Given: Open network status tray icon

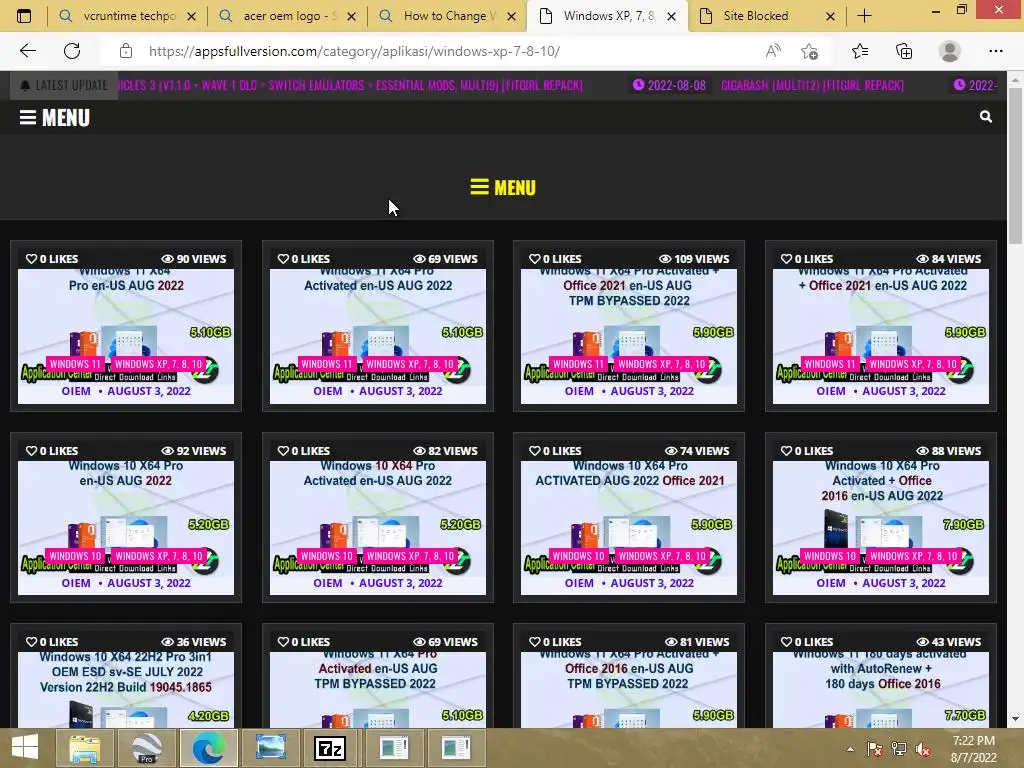Looking at the screenshot, I should click(x=899, y=749).
